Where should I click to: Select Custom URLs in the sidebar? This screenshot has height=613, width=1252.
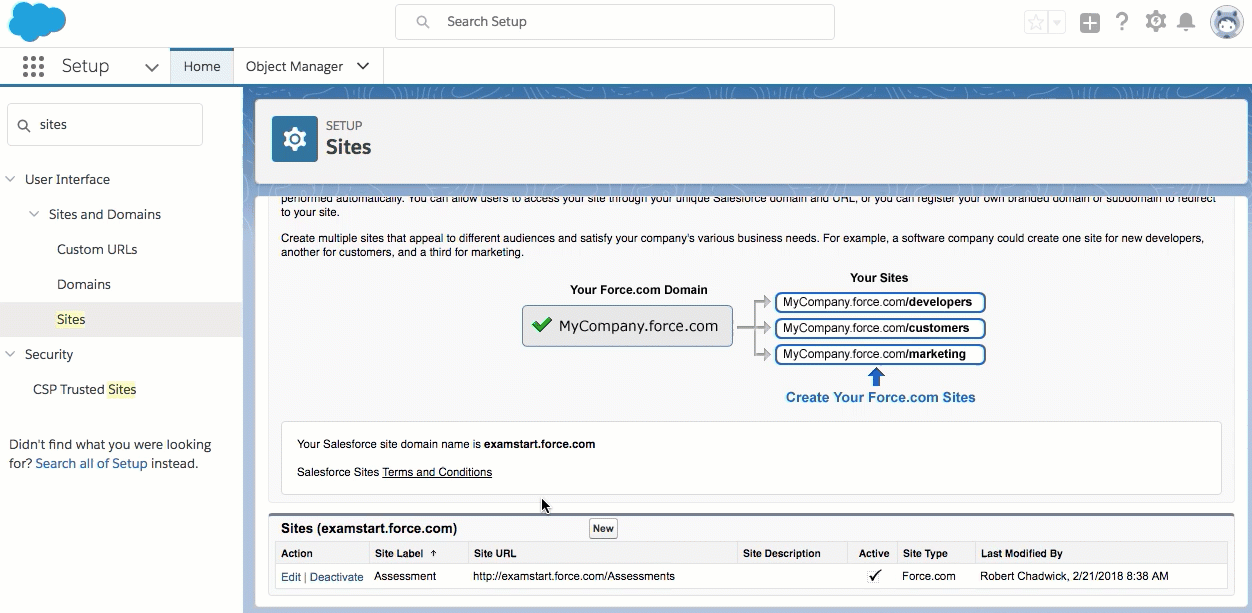(97, 250)
